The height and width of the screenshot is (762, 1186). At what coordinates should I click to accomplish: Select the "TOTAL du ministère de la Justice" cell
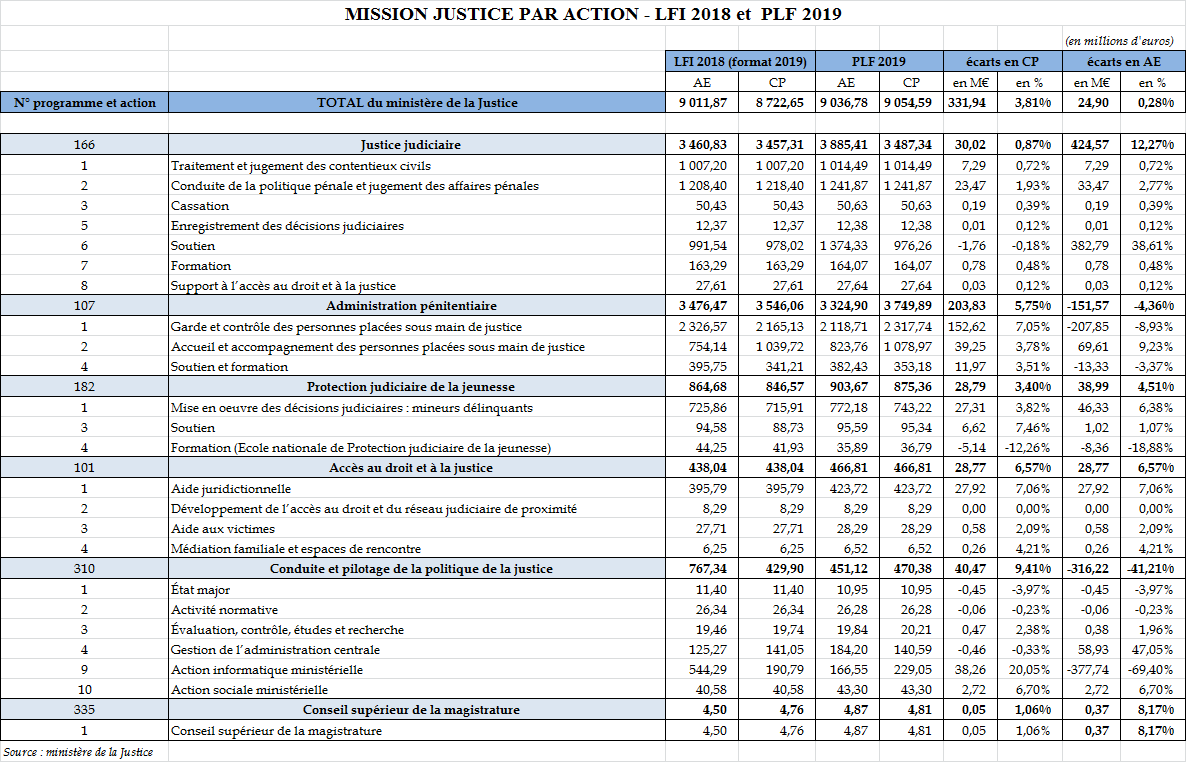pyautogui.click(x=417, y=102)
